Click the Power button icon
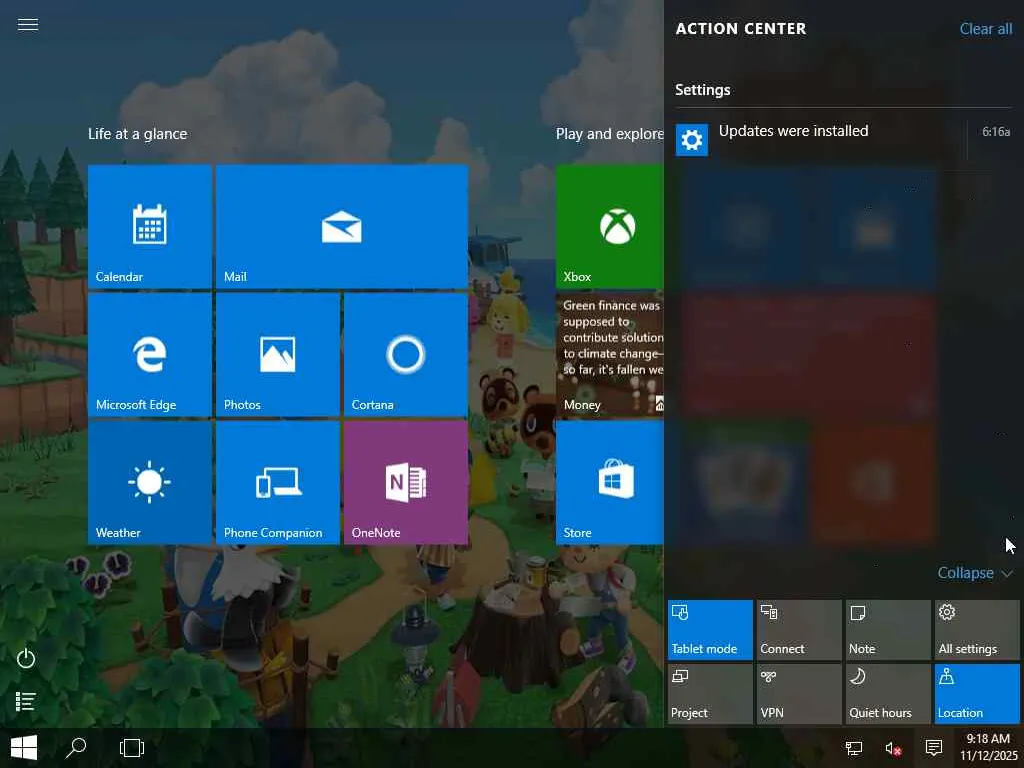Viewport: 1024px width, 768px height. coord(25,658)
